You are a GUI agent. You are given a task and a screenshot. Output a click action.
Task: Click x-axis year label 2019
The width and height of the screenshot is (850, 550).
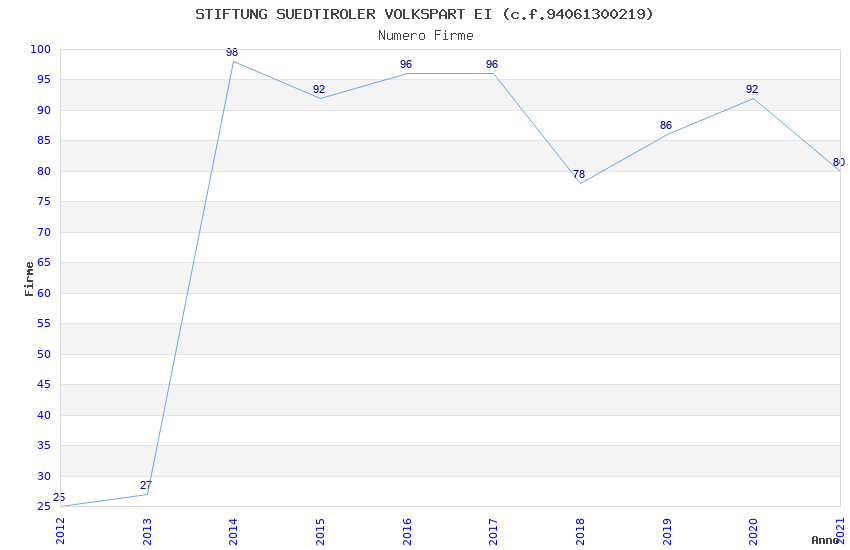click(x=667, y=531)
